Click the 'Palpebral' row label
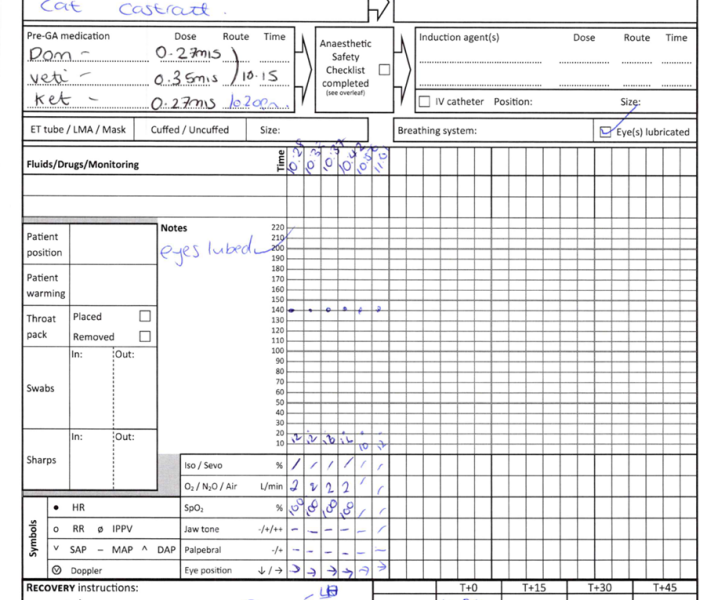Image resolution: width=725 pixels, height=600 pixels. tap(203, 550)
